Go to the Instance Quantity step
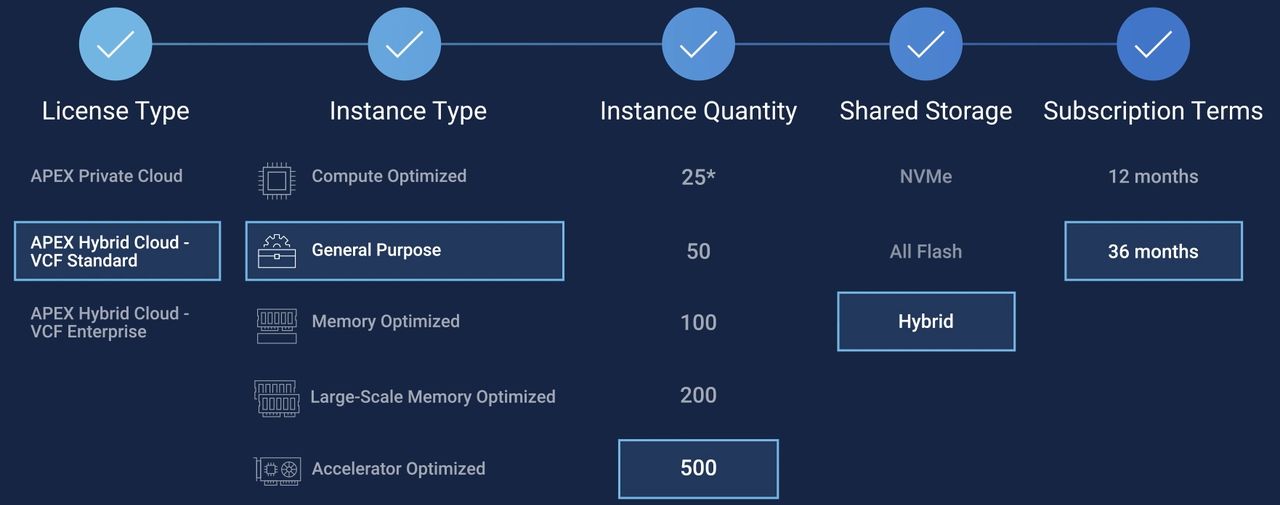The image size is (1280, 505). [698, 111]
